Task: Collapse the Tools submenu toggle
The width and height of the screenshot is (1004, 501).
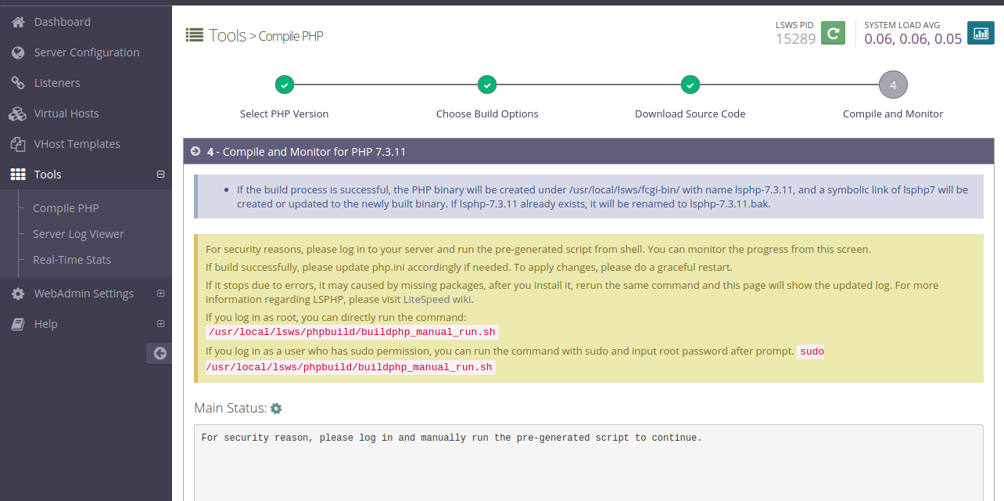Action: coord(161,174)
